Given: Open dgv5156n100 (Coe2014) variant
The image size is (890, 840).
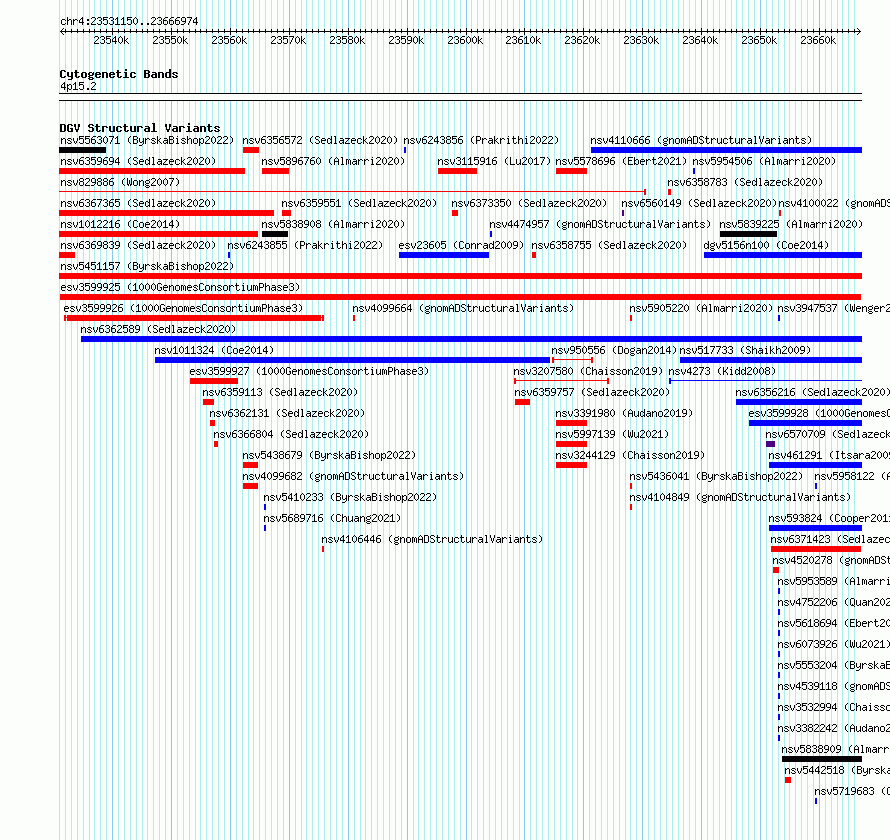Looking at the screenshot, I should pos(766,245).
